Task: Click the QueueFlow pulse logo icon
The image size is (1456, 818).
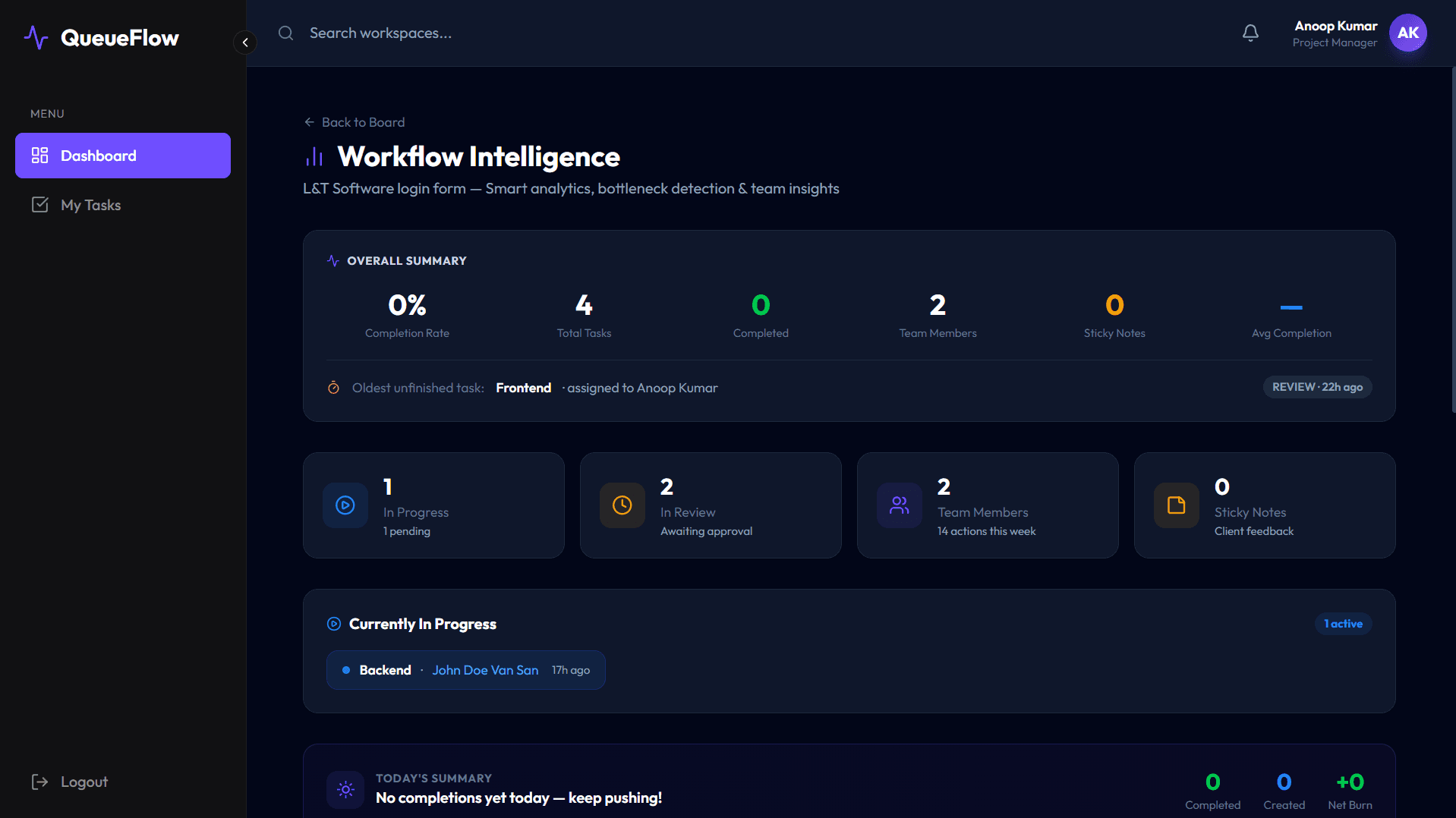Action: (x=36, y=37)
